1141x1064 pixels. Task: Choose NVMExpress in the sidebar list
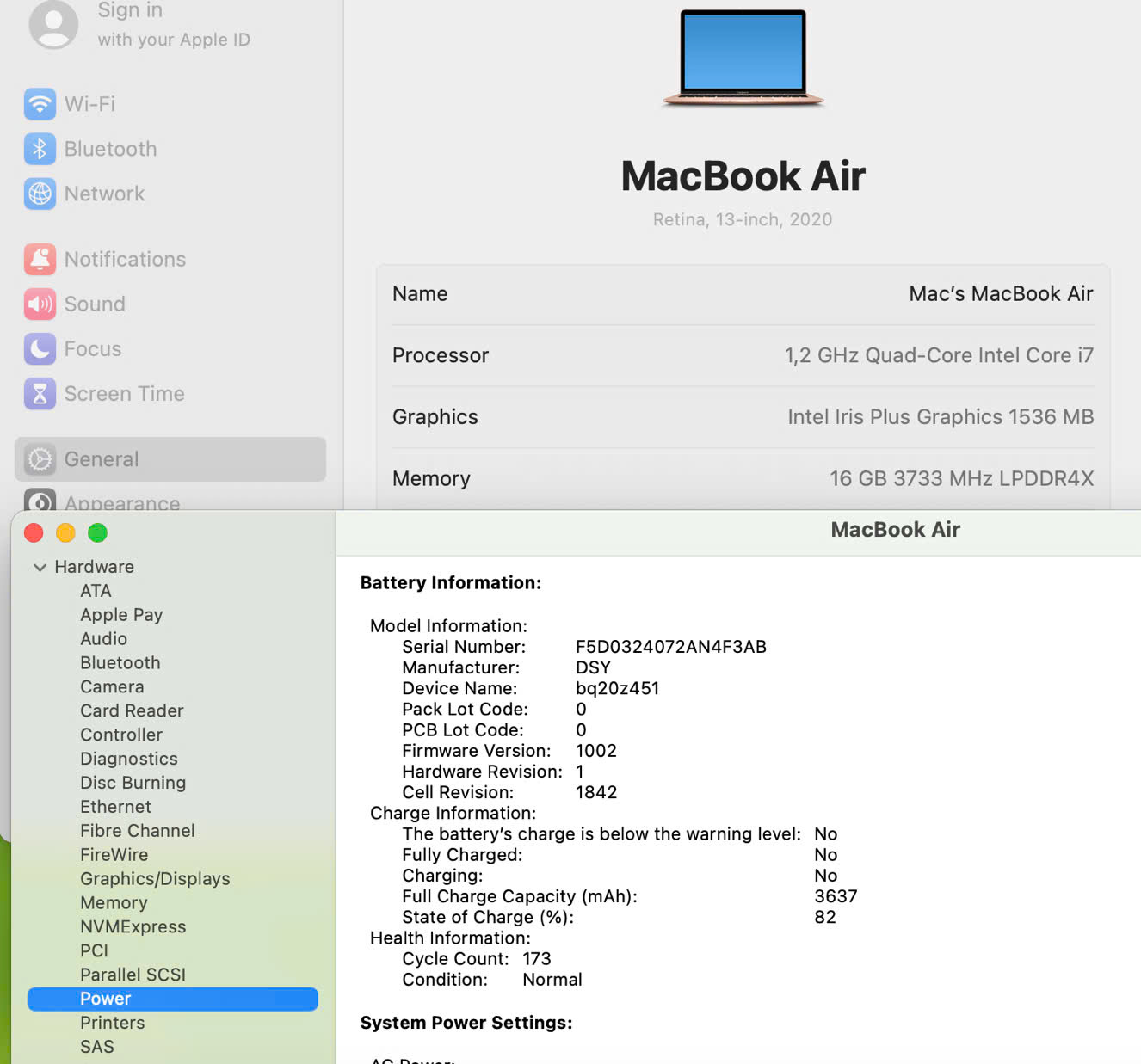[133, 926]
